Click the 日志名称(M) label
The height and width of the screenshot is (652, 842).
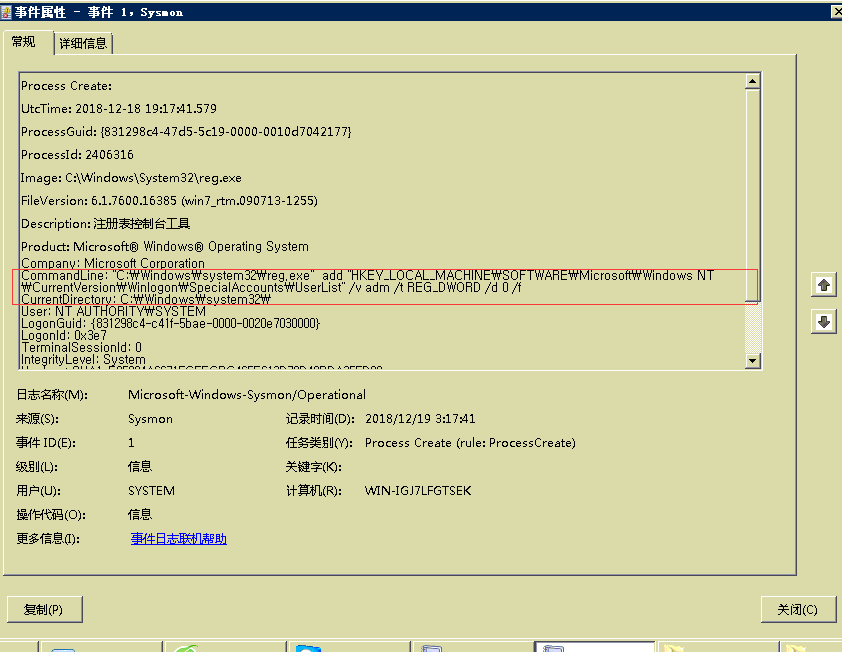click(x=52, y=395)
